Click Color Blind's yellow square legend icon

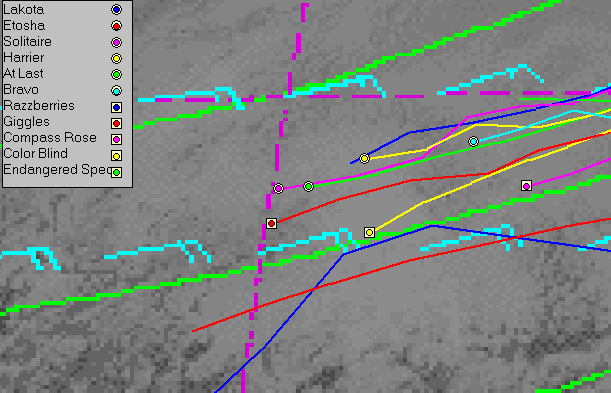116,156
